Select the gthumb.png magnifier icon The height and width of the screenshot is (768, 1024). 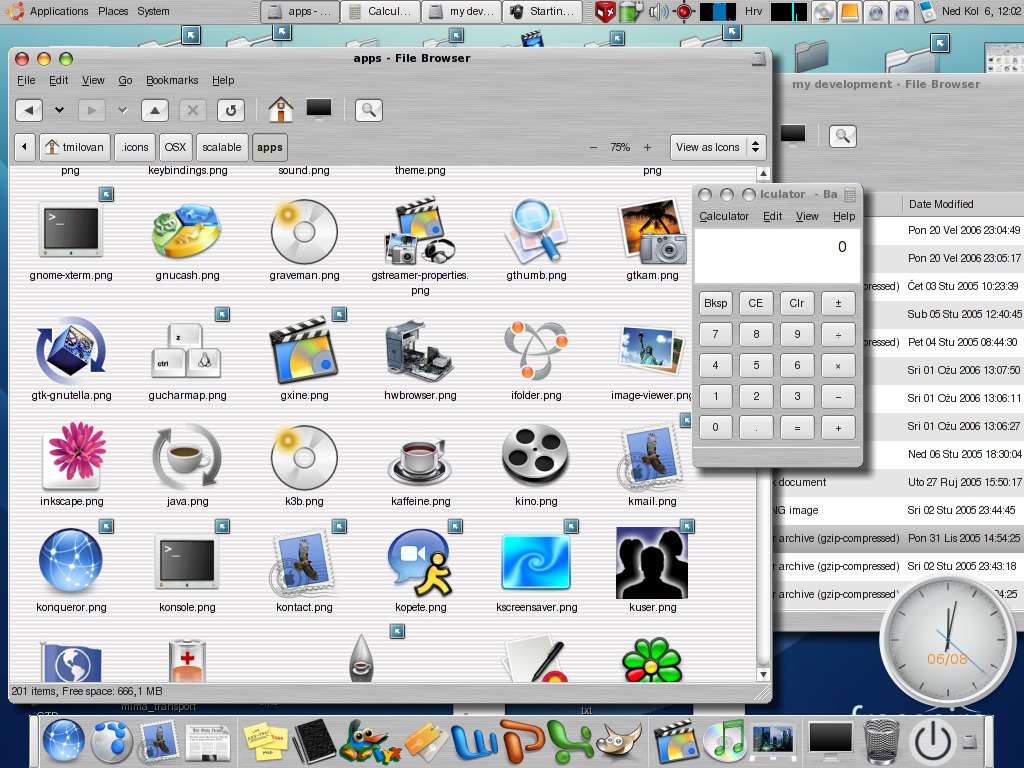pos(536,230)
